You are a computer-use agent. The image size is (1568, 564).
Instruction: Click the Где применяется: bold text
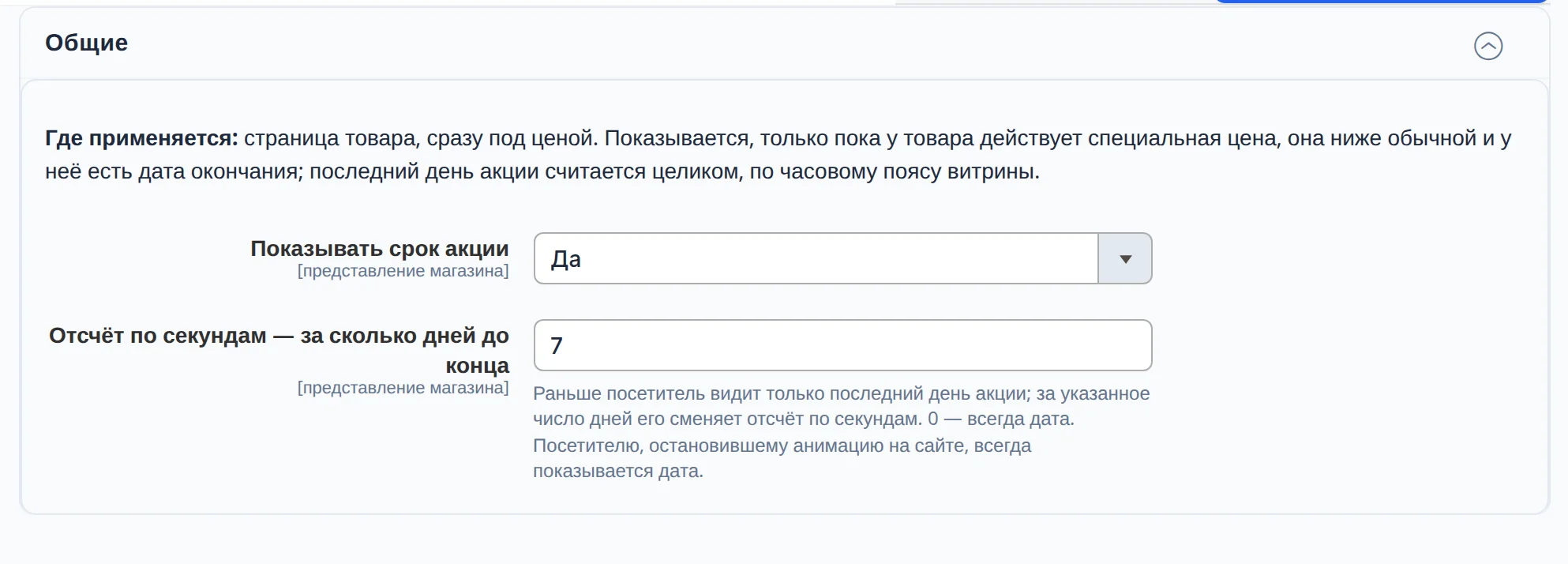[x=141, y=138]
